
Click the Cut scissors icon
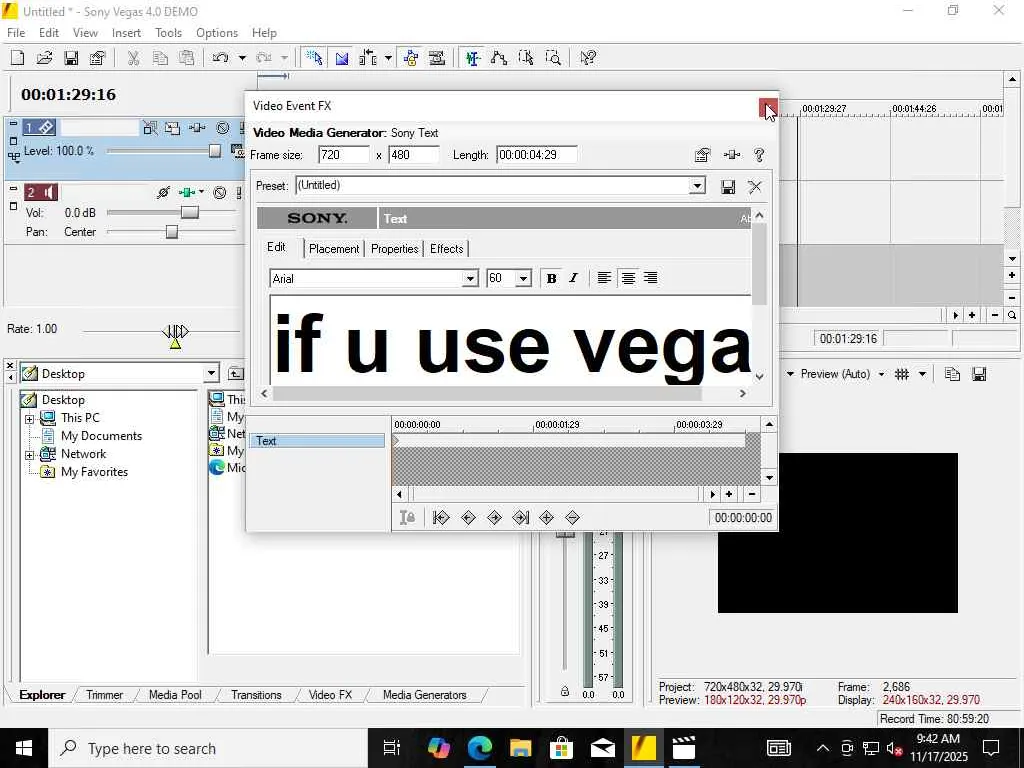tap(133, 58)
